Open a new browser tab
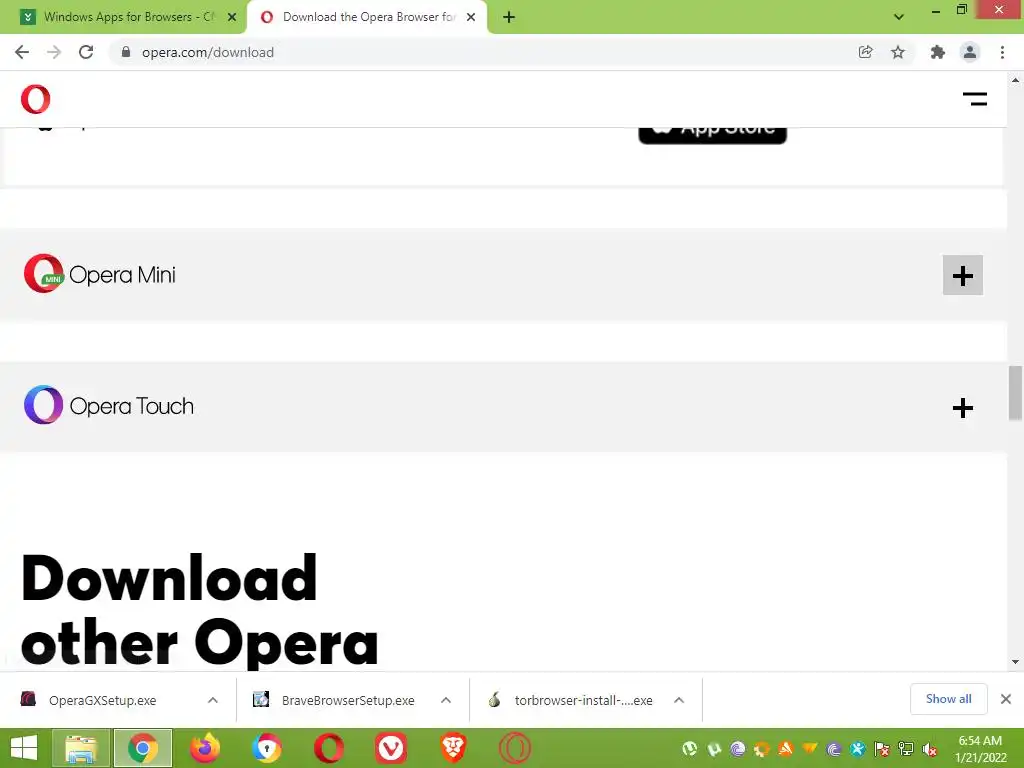Viewport: 1024px width, 768px height. (509, 17)
